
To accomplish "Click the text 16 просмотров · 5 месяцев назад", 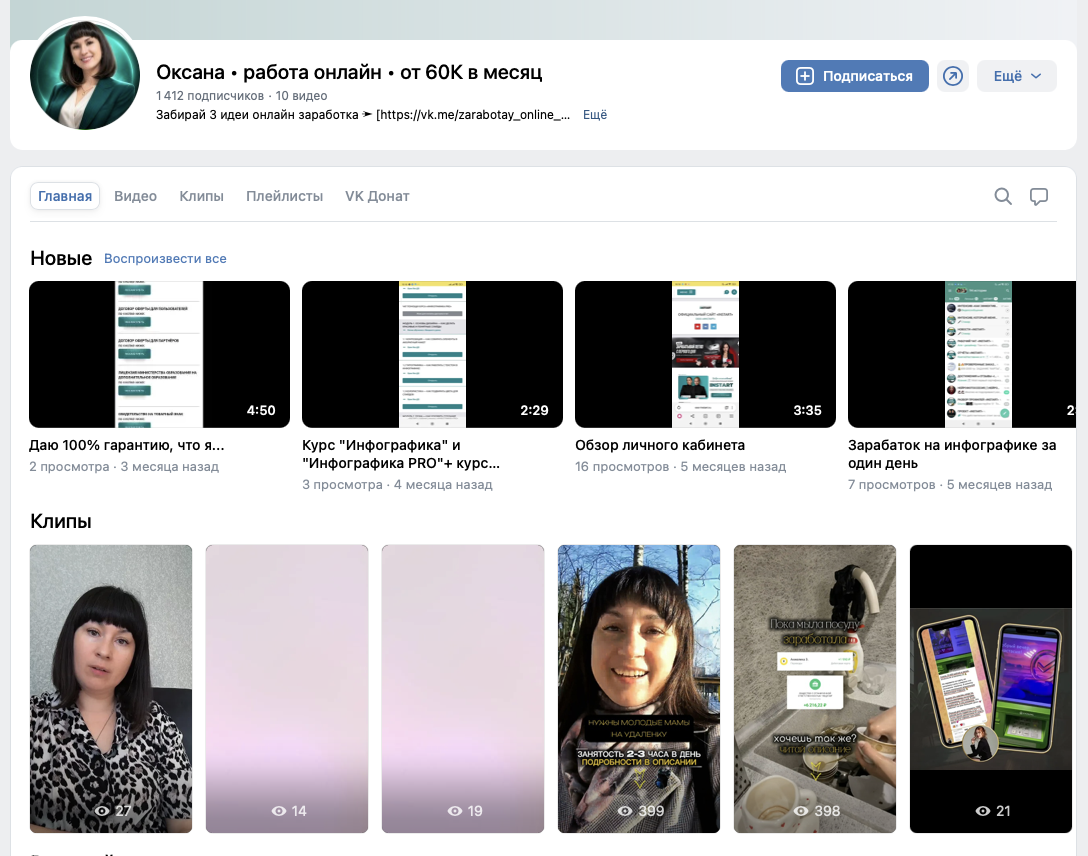I will click(x=681, y=467).
